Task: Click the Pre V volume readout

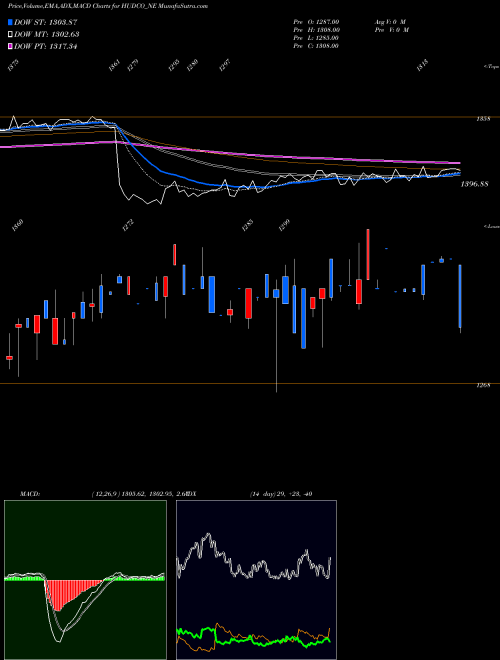Action: coord(392,30)
